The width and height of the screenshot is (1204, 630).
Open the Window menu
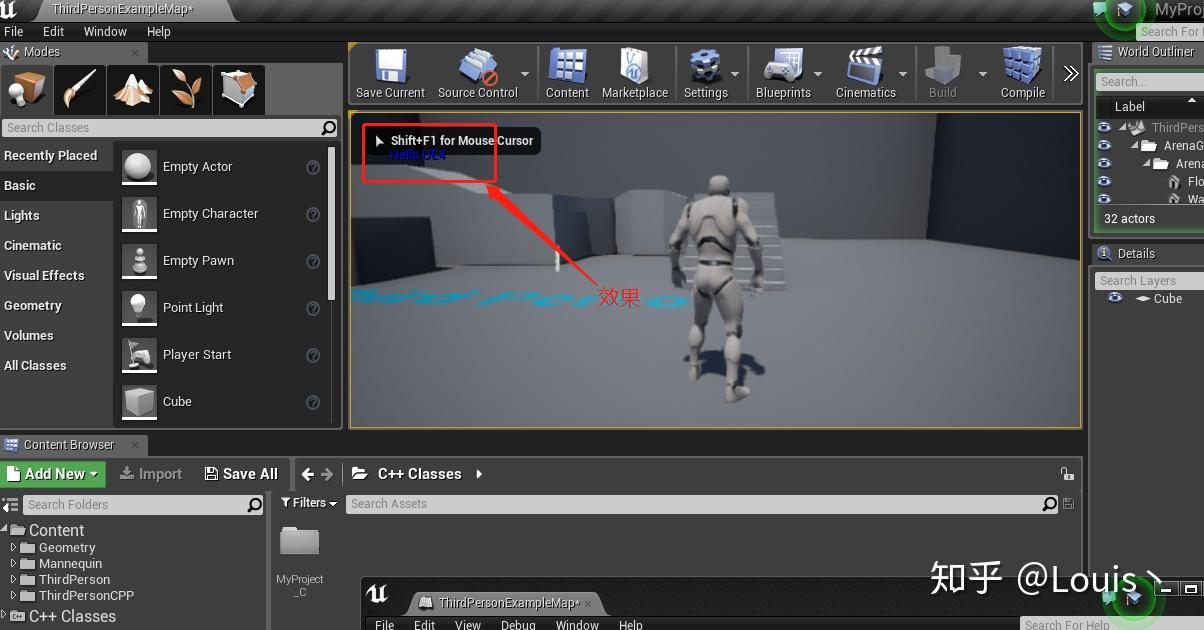[105, 31]
